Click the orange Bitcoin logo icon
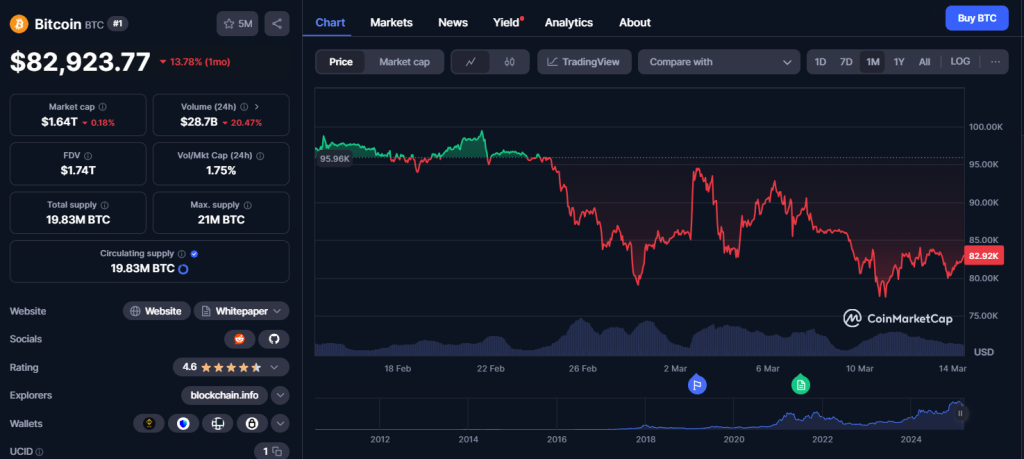Image resolution: width=1024 pixels, height=459 pixels. click(x=18, y=24)
